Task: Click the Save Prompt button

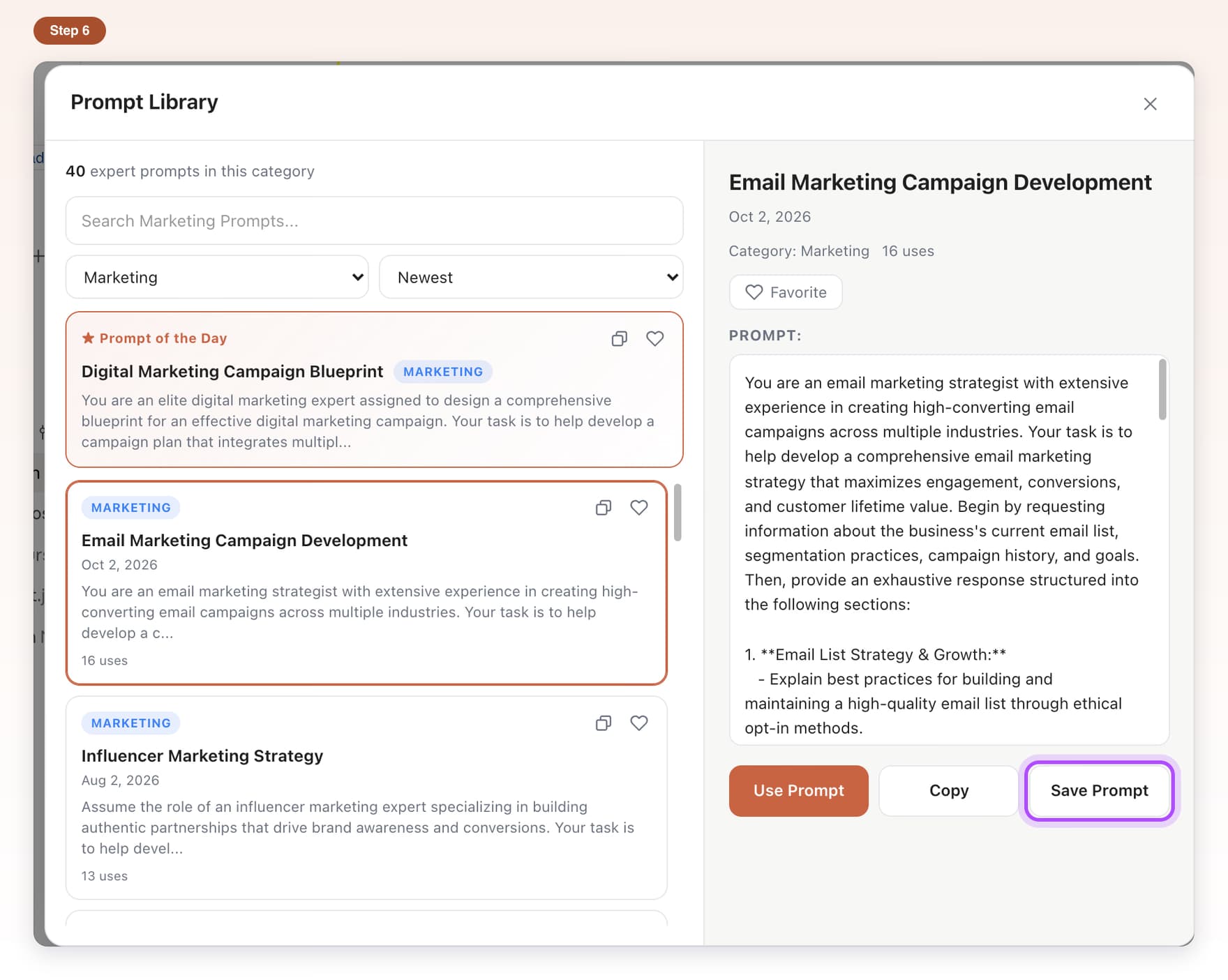Action: click(1100, 791)
